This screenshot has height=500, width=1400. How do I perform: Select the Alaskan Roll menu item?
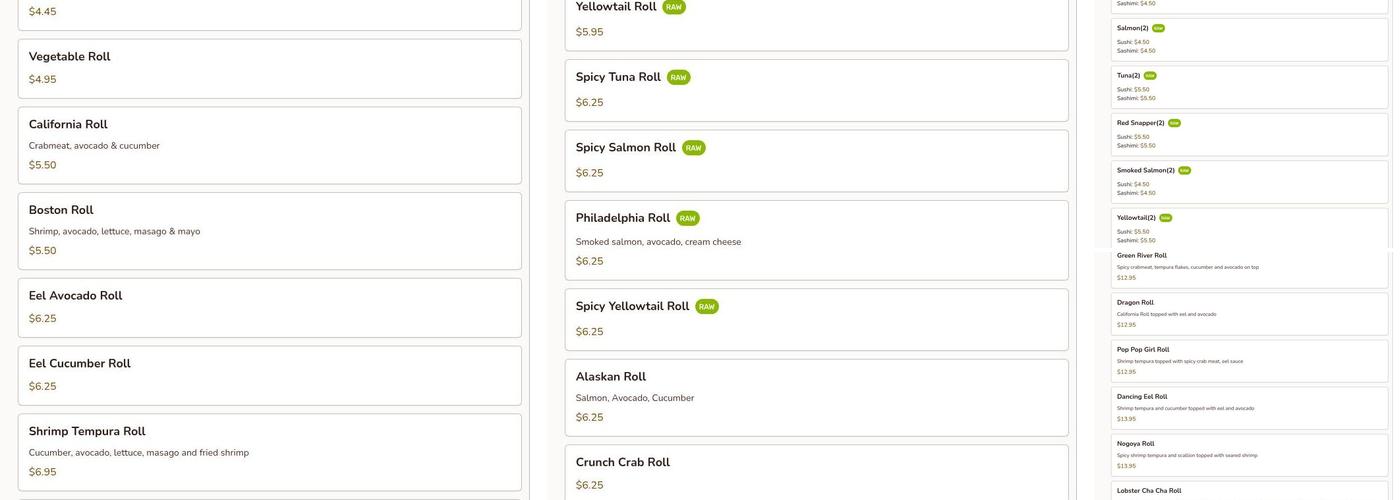[816, 397]
